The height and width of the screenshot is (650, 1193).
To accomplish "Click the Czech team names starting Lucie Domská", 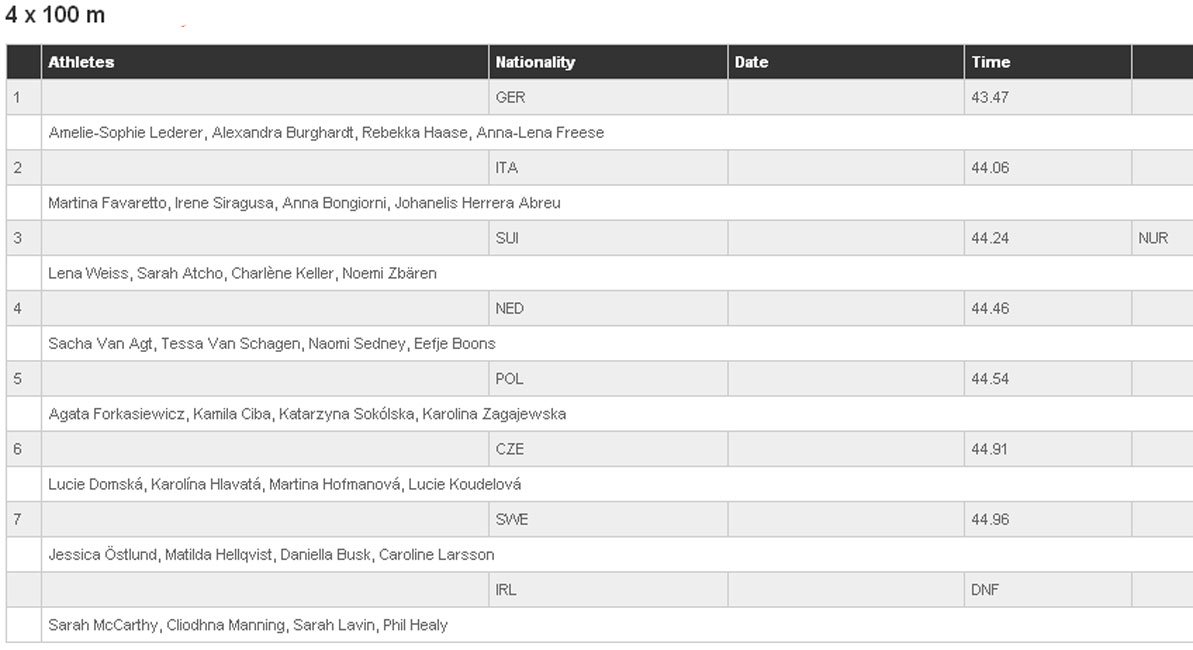I will tap(285, 484).
